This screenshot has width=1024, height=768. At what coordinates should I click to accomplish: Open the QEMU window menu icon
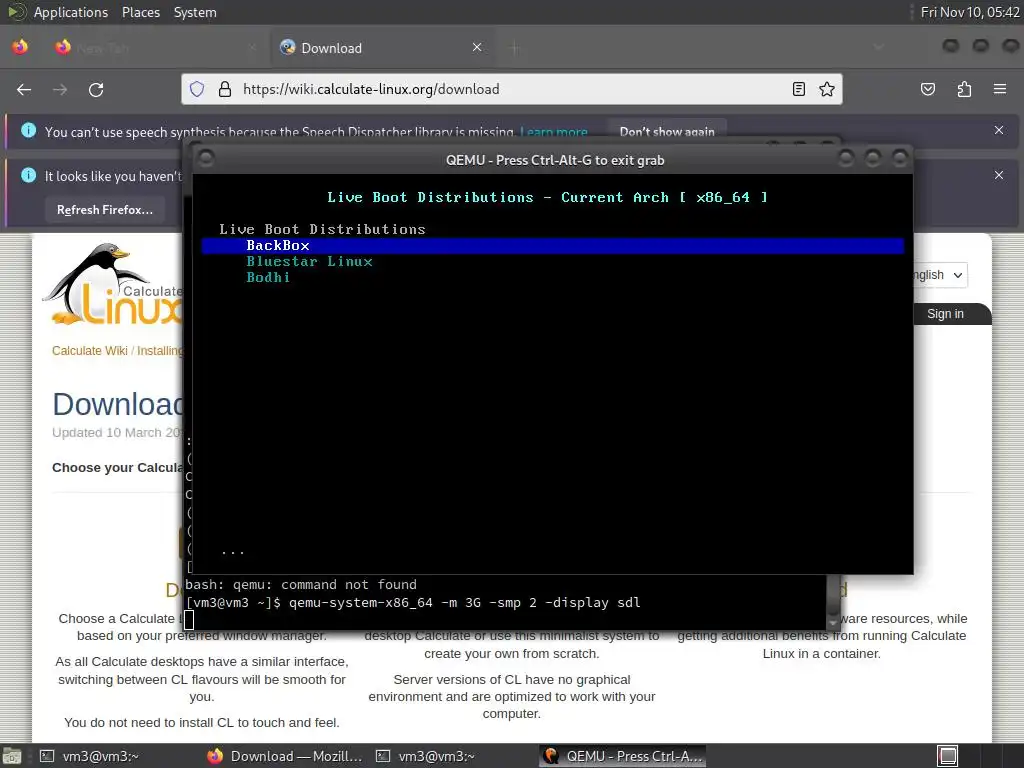(206, 159)
